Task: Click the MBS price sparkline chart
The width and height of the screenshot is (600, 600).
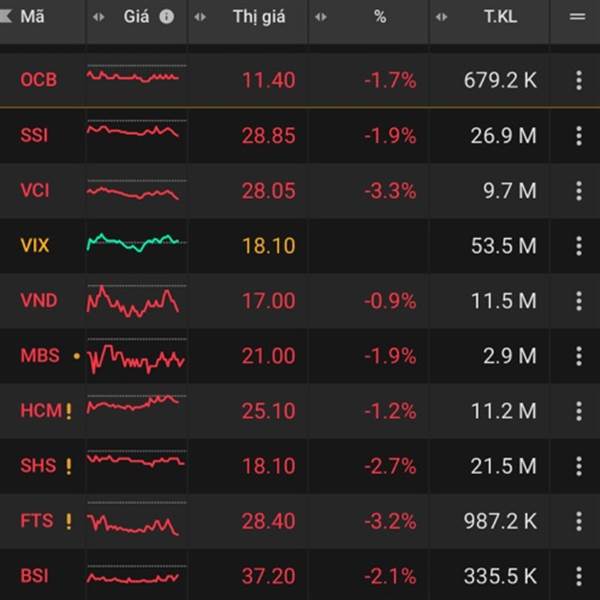Action: 136,357
